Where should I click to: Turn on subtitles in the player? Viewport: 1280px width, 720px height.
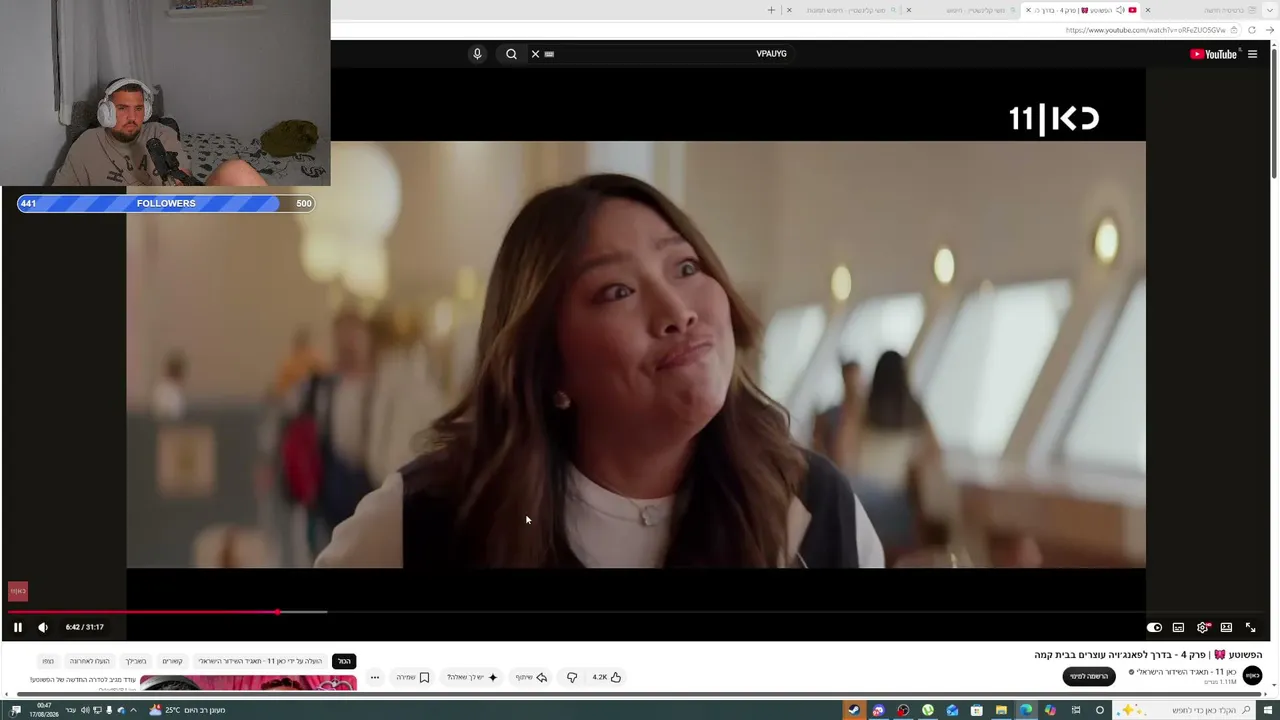(1178, 627)
